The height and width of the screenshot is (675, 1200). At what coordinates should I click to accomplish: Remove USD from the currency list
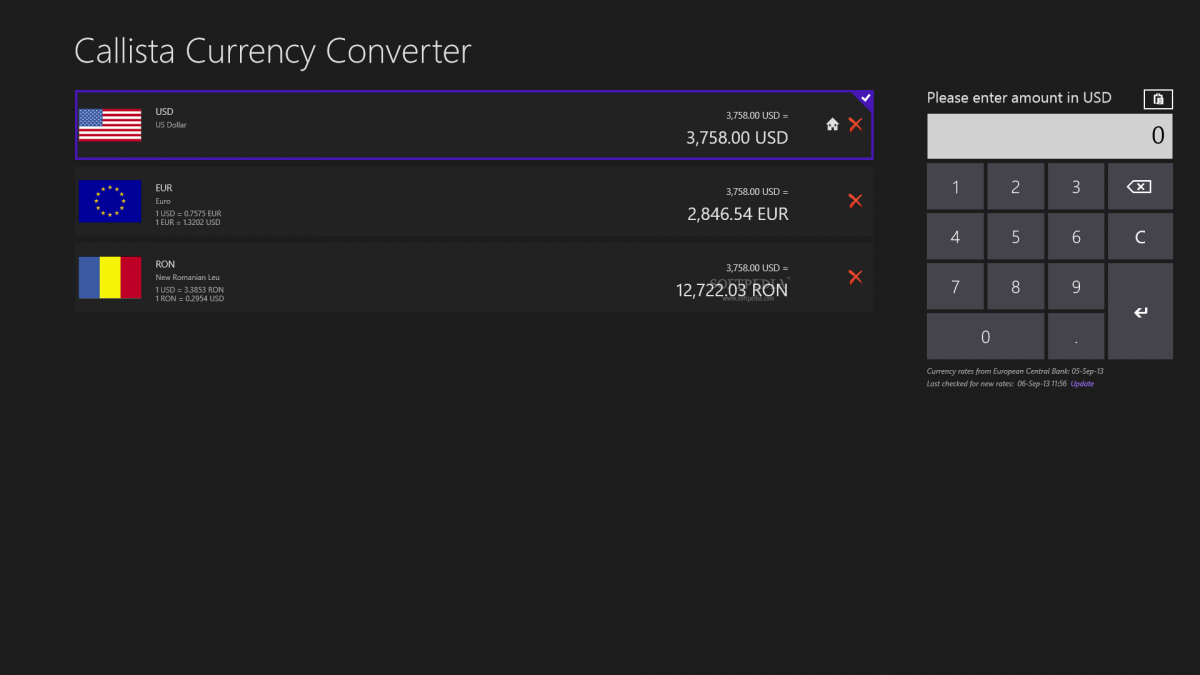(856, 124)
